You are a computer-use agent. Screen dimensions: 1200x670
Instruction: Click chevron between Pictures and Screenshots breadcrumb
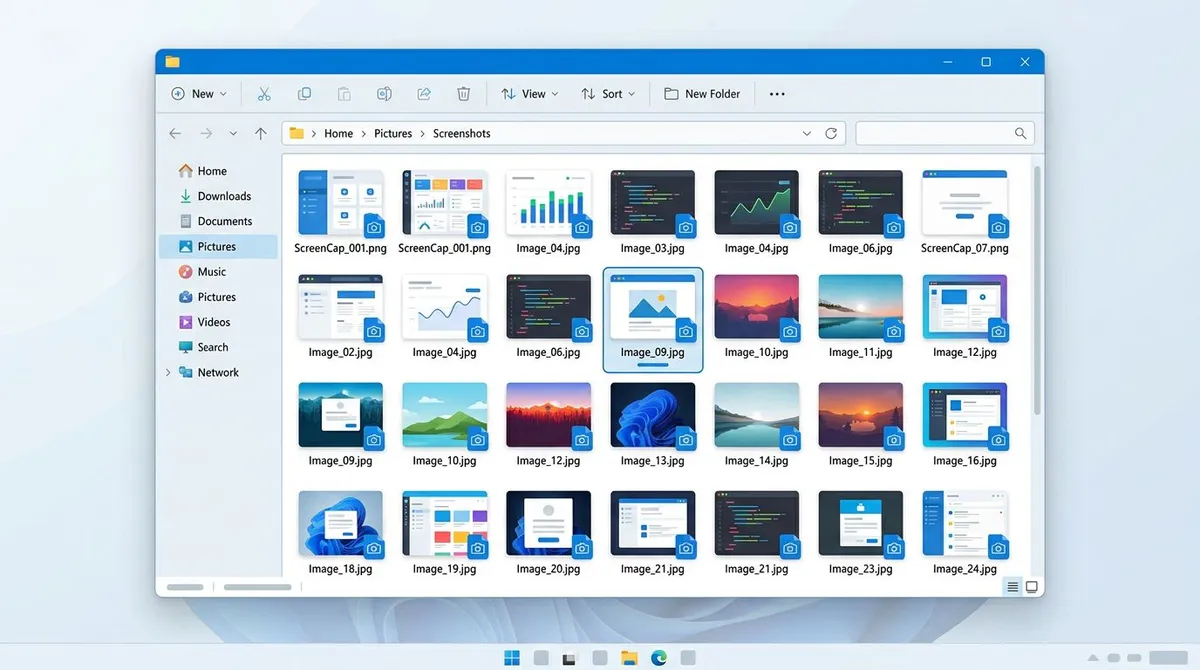(423, 133)
